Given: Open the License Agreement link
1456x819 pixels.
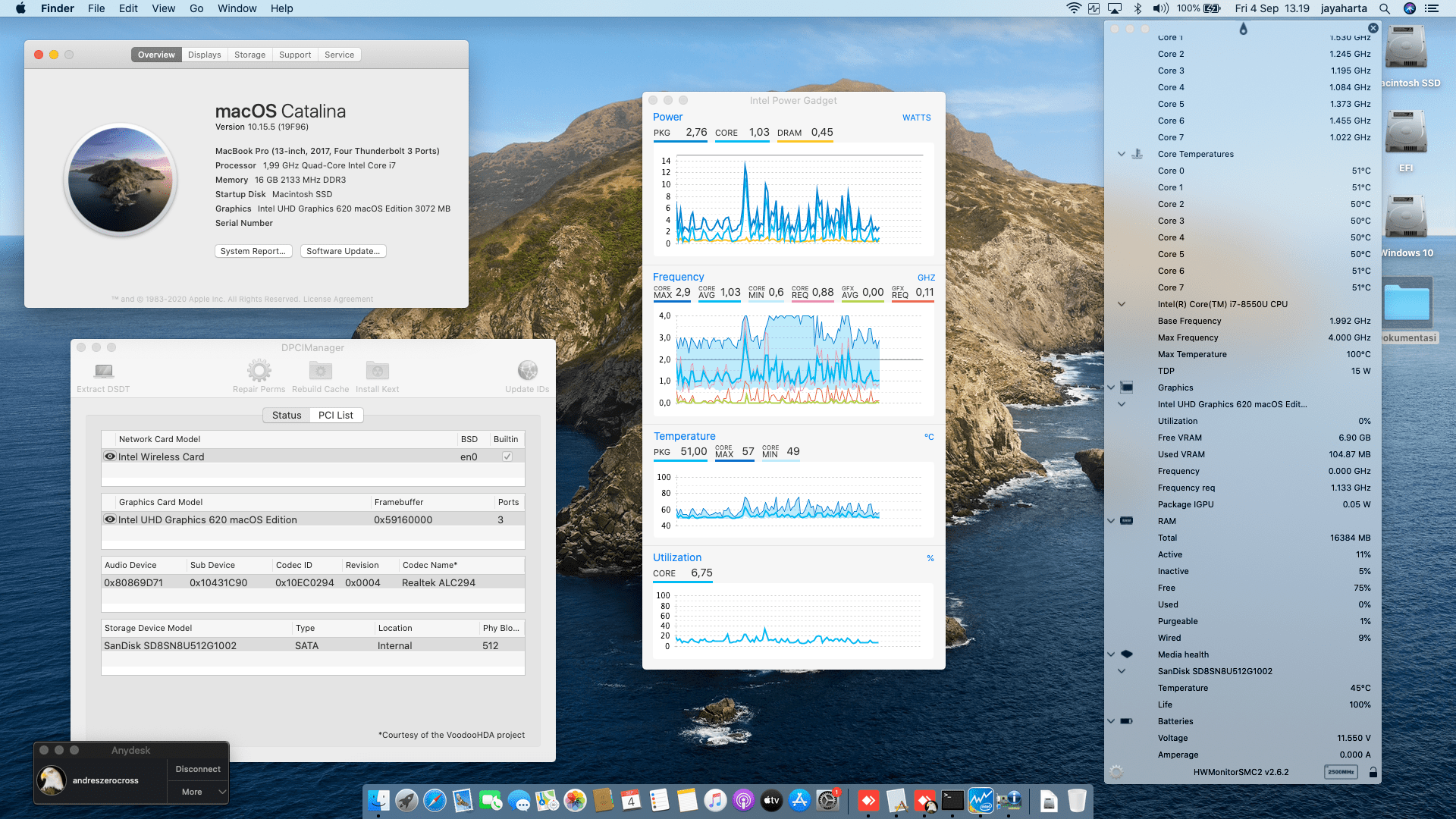Looking at the screenshot, I should (x=338, y=299).
